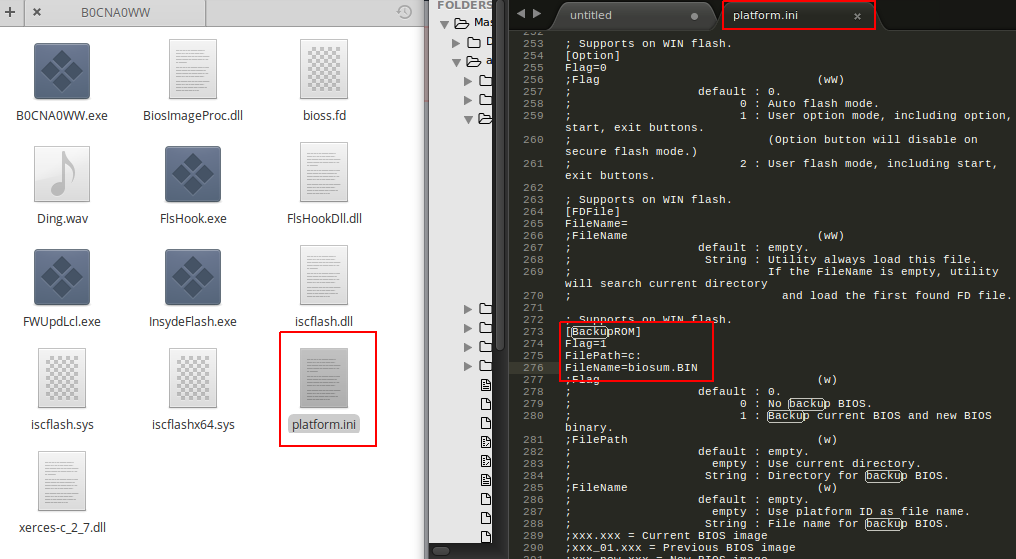Open the InsydeFlash.exe file icon

tap(193, 277)
